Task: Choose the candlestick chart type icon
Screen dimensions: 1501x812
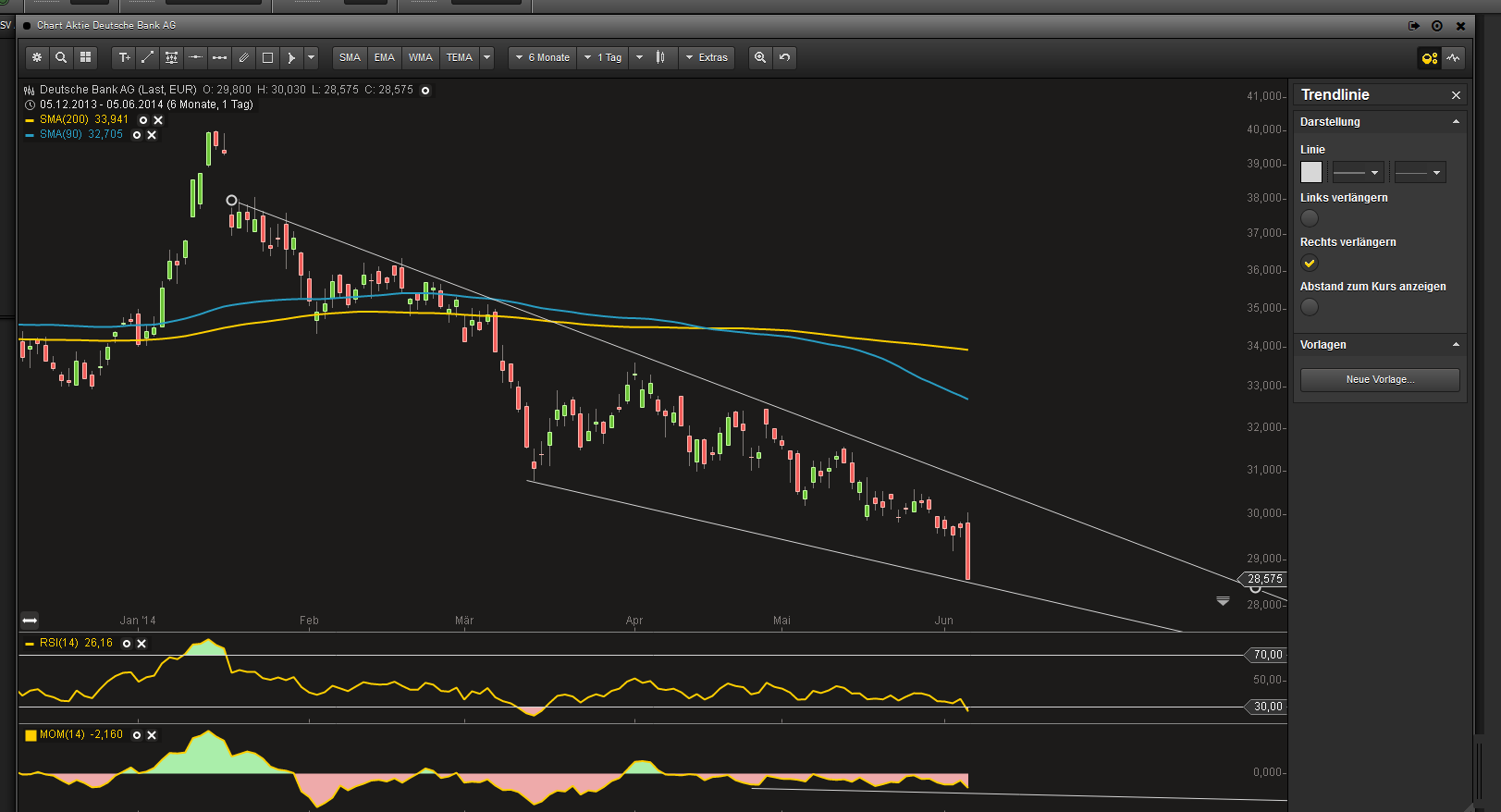Action: pos(660,57)
